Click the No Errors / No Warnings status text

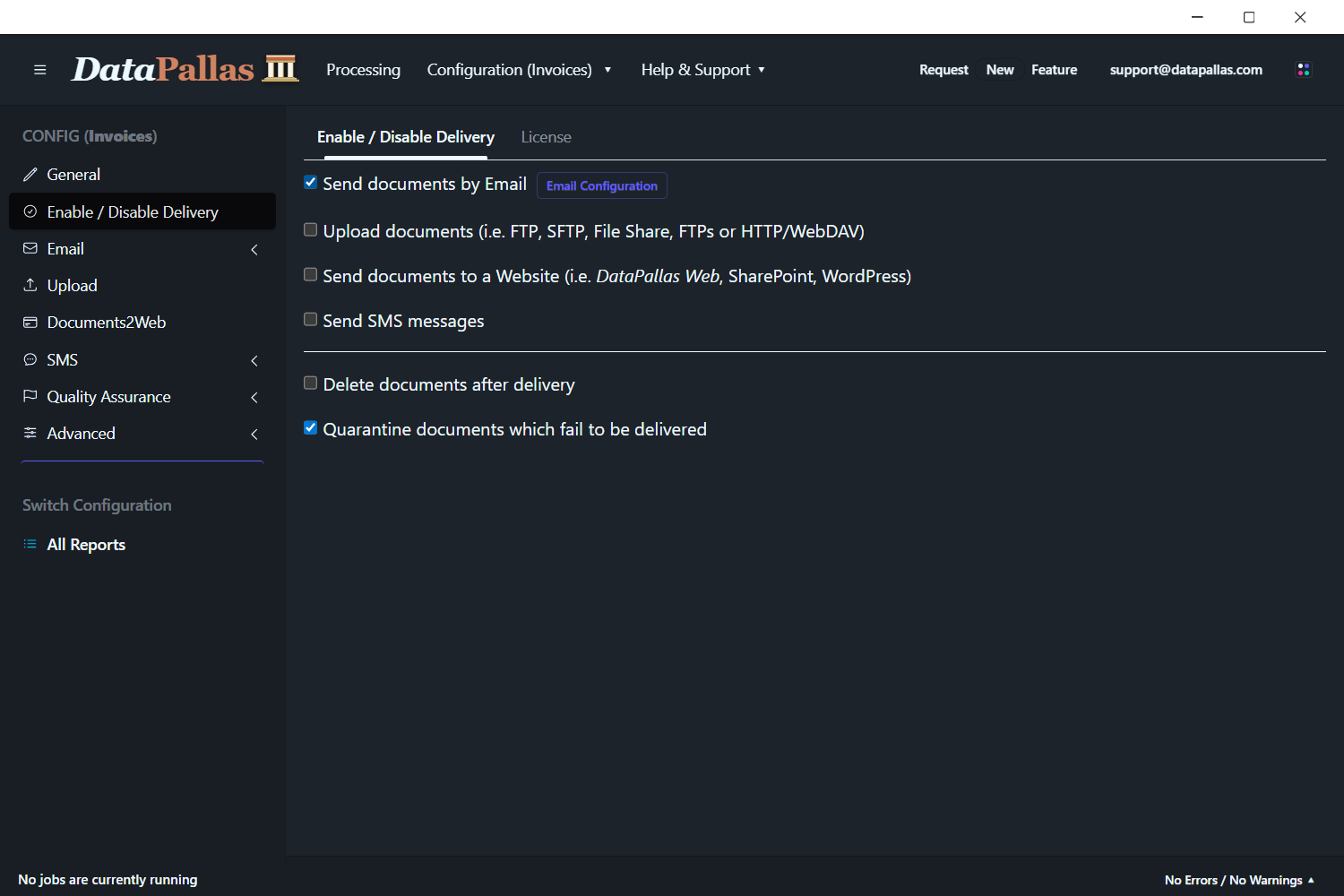(1233, 880)
